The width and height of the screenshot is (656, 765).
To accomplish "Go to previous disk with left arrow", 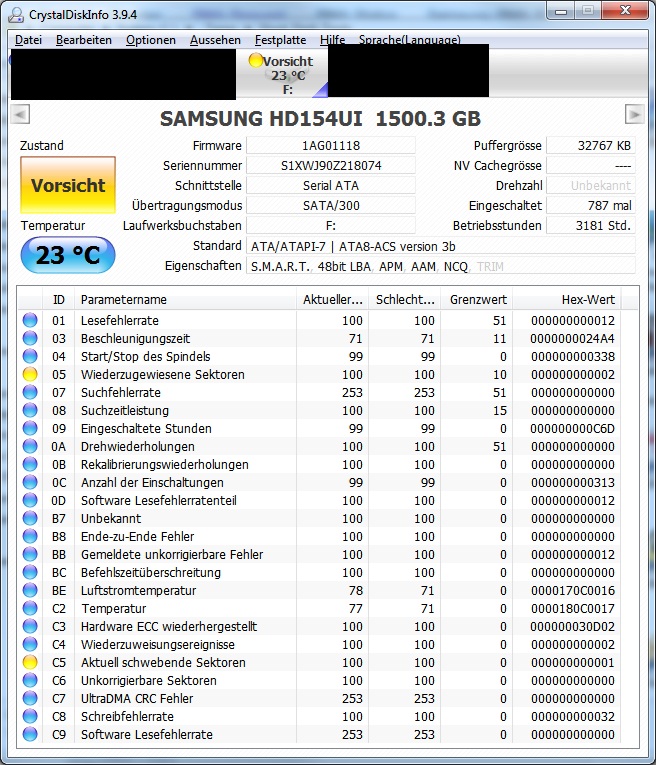I will [20, 115].
